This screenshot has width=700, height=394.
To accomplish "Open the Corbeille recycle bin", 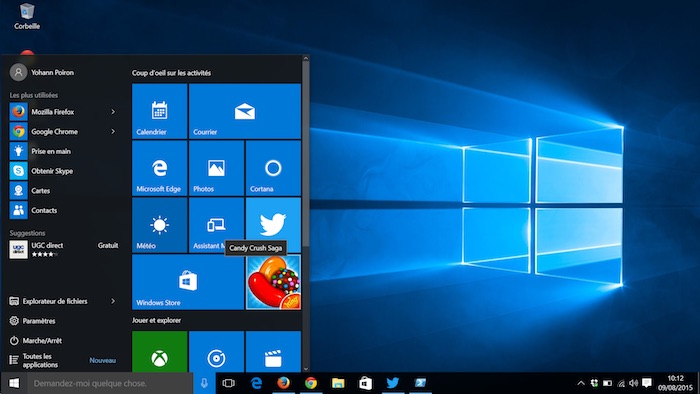I will click(x=27, y=16).
